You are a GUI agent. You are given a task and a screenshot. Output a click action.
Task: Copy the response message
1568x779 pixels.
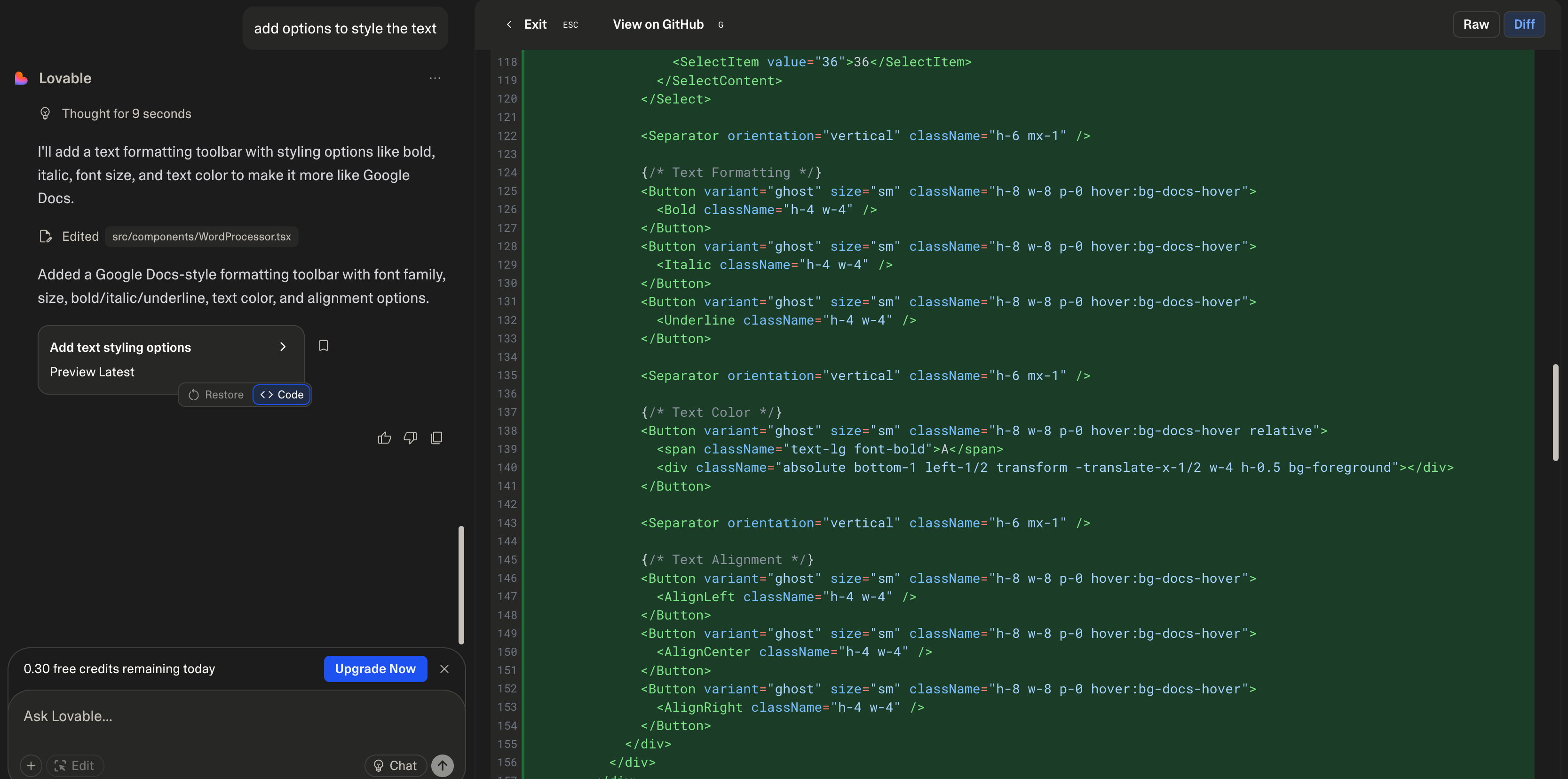click(436, 437)
